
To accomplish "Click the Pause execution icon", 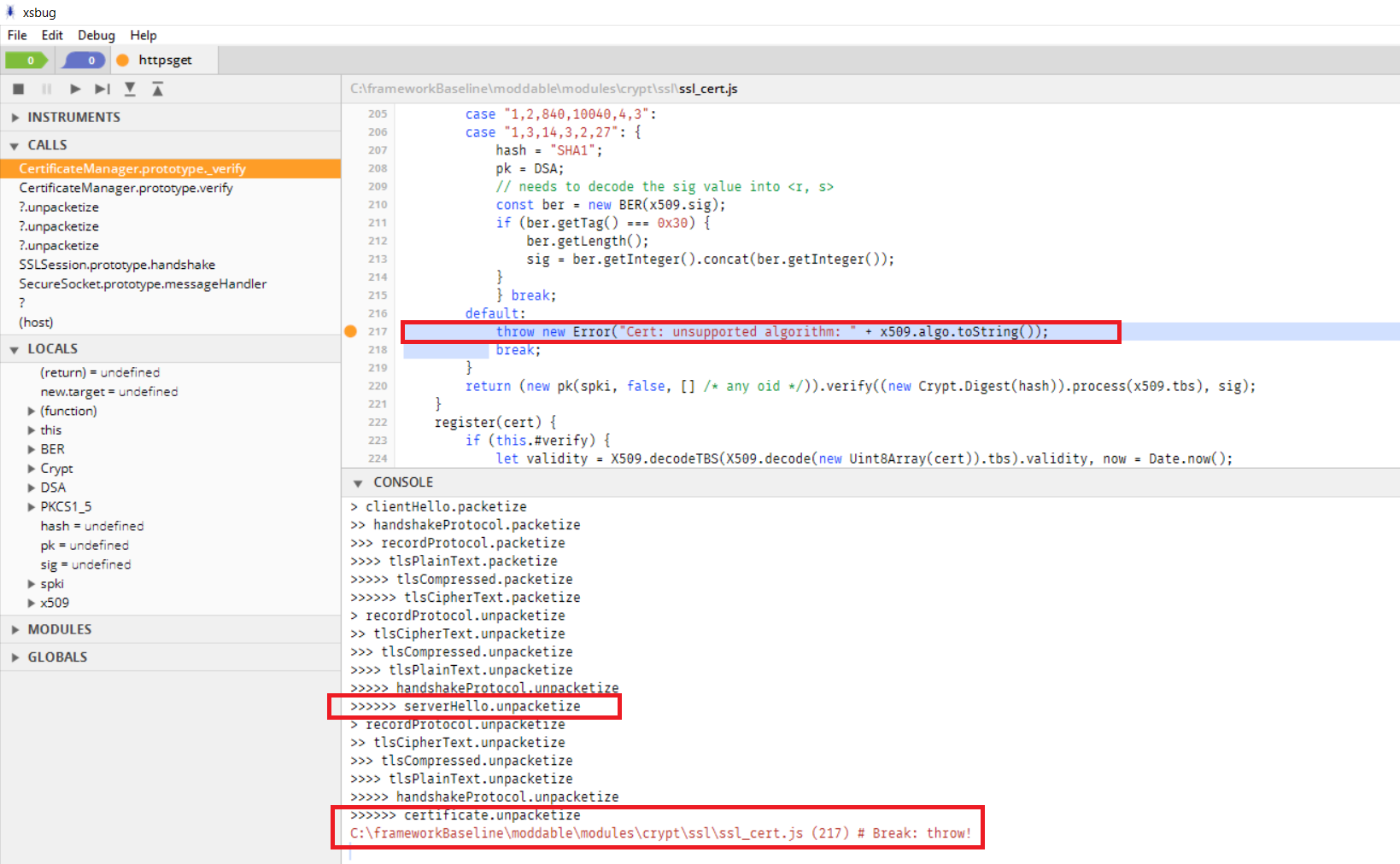I will pyautogui.click(x=47, y=89).
